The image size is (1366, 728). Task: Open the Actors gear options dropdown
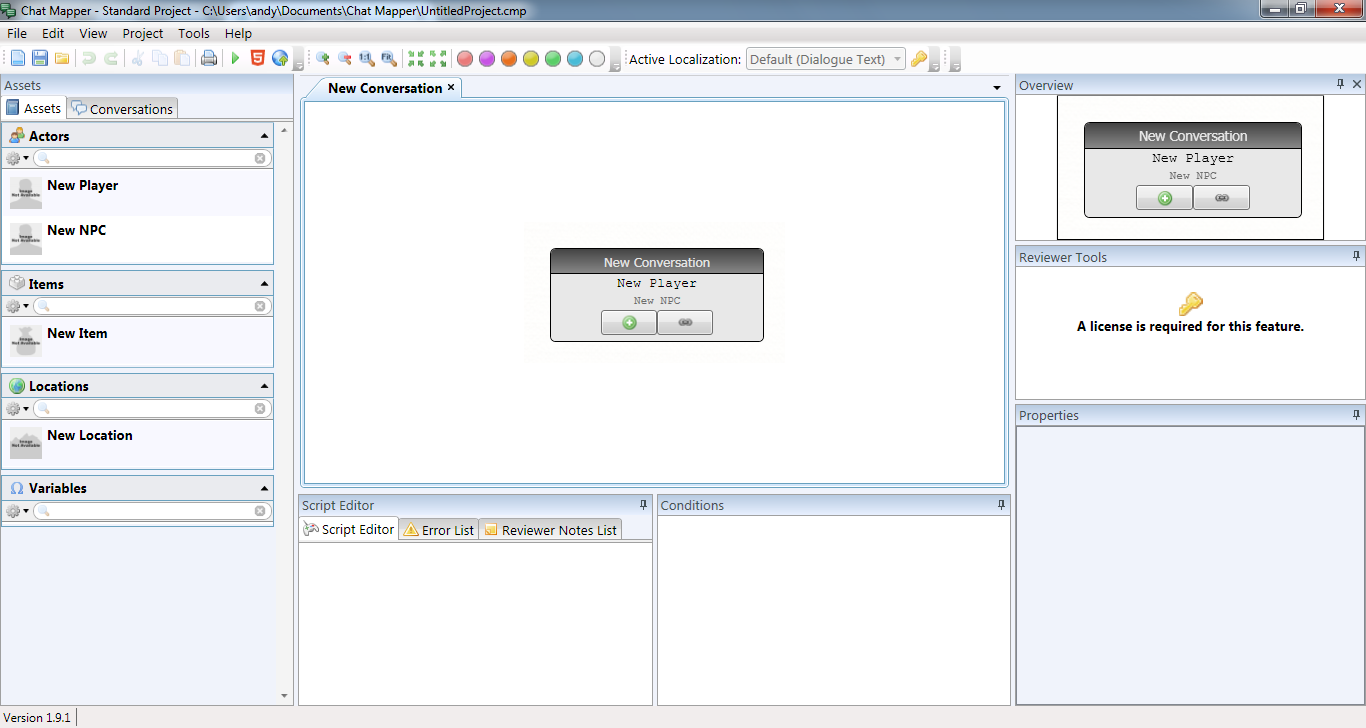pyautogui.click(x=17, y=158)
